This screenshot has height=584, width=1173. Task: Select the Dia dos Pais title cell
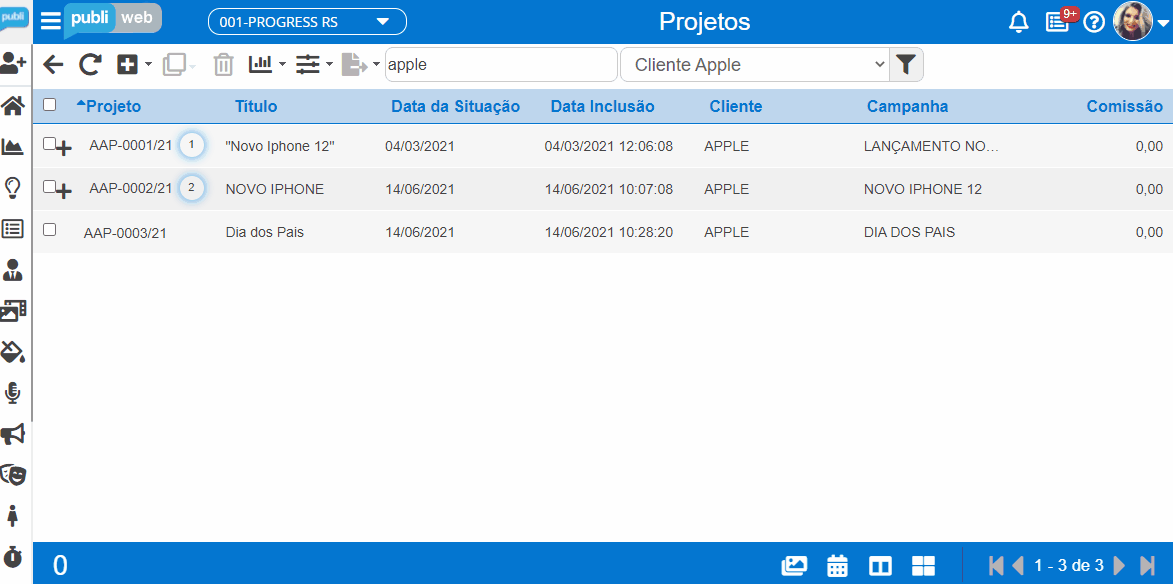tap(265, 233)
